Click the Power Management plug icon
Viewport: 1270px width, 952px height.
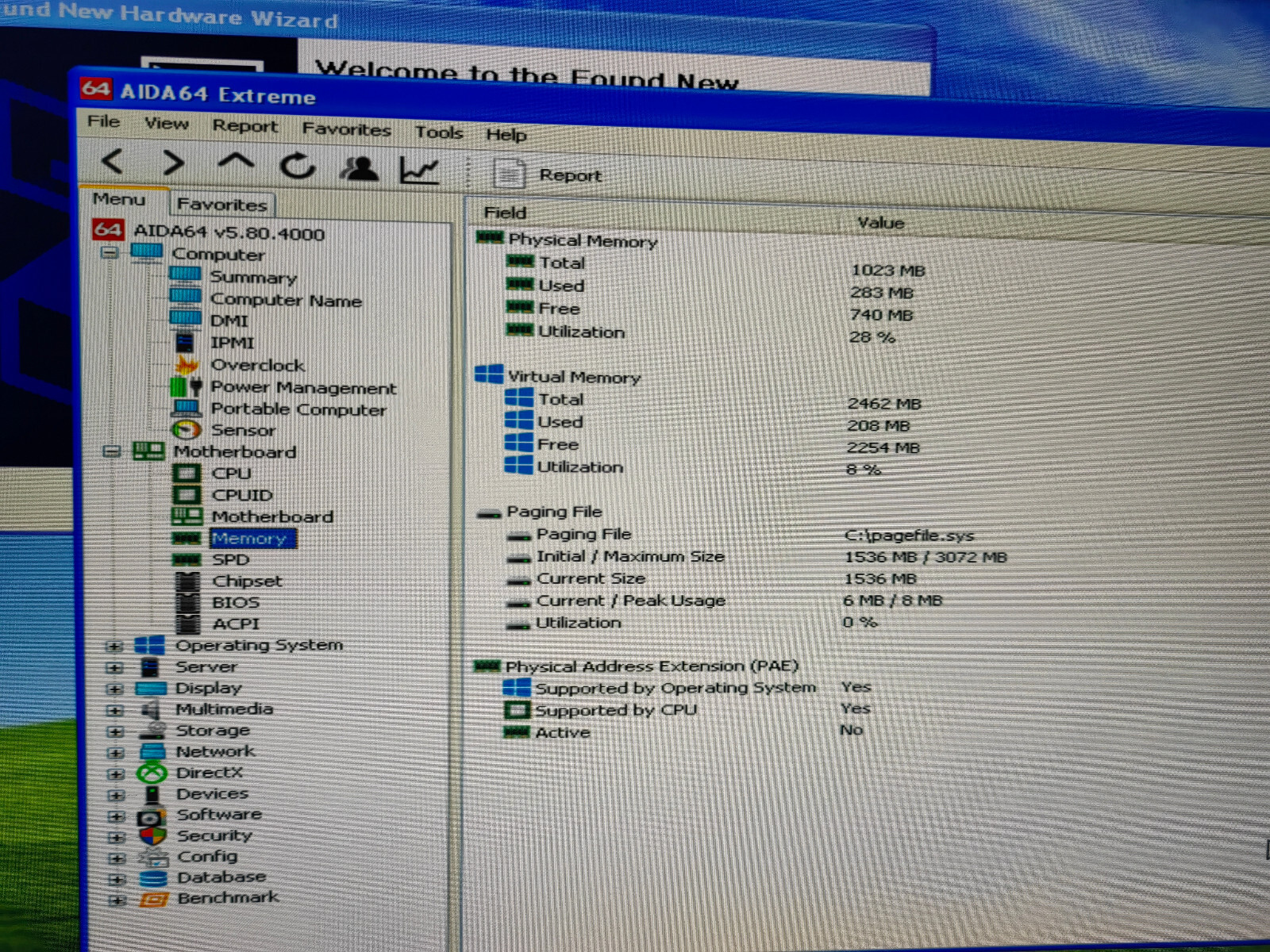(x=187, y=386)
